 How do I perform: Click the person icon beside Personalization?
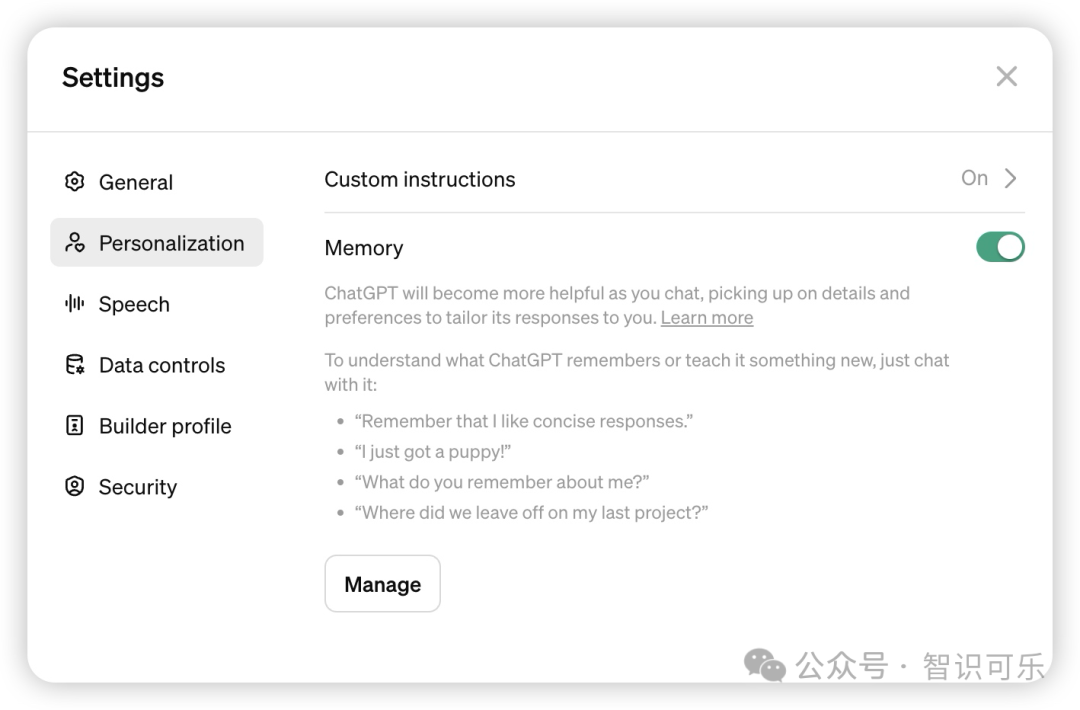75,243
